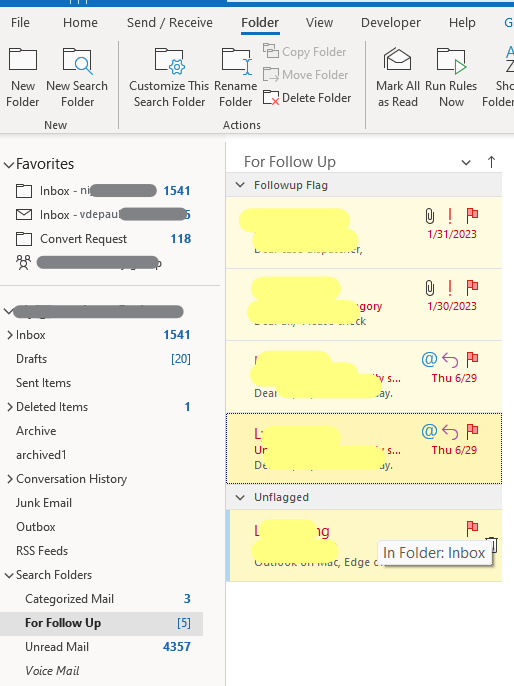Open the File tab

tap(20, 22)
